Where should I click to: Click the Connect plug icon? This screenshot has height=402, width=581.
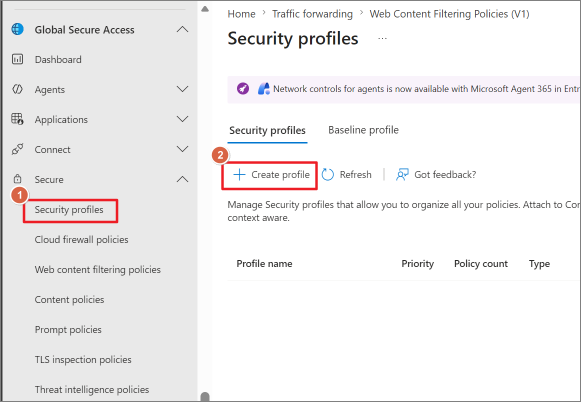point(17,149)
